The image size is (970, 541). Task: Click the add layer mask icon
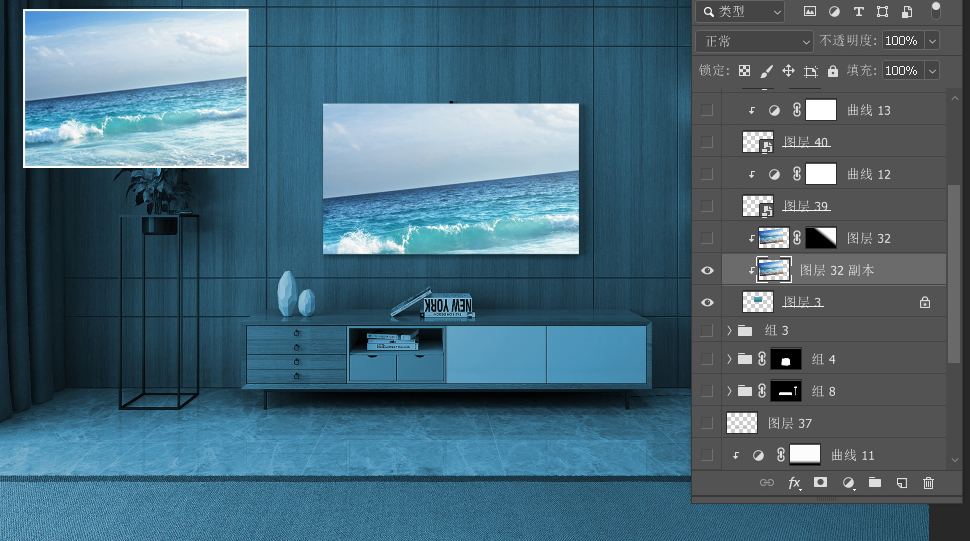coord(821,483)
